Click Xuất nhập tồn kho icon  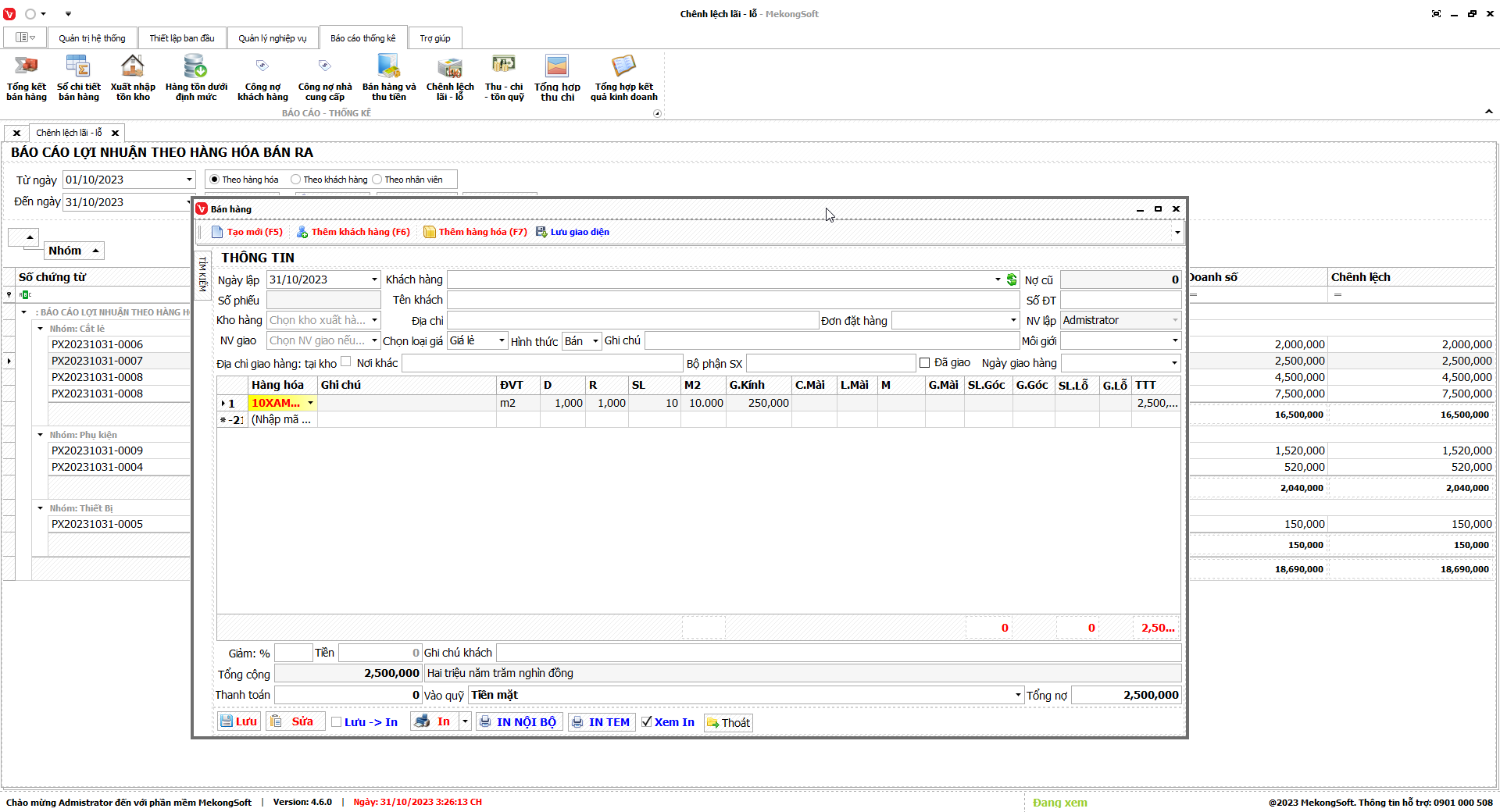click(x=133, y=77)
